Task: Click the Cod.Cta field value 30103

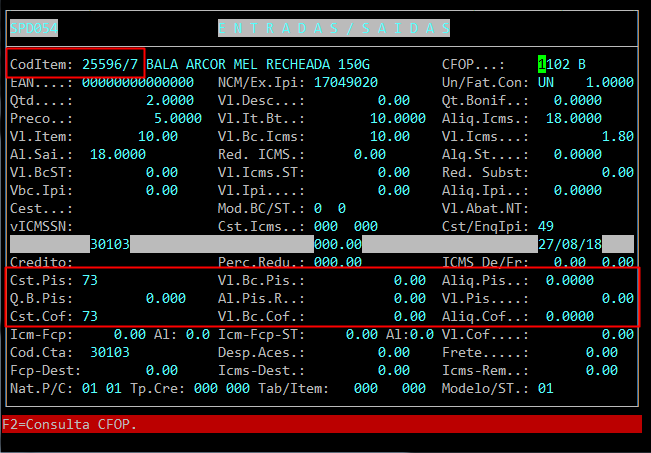Action: click(109, 352)
